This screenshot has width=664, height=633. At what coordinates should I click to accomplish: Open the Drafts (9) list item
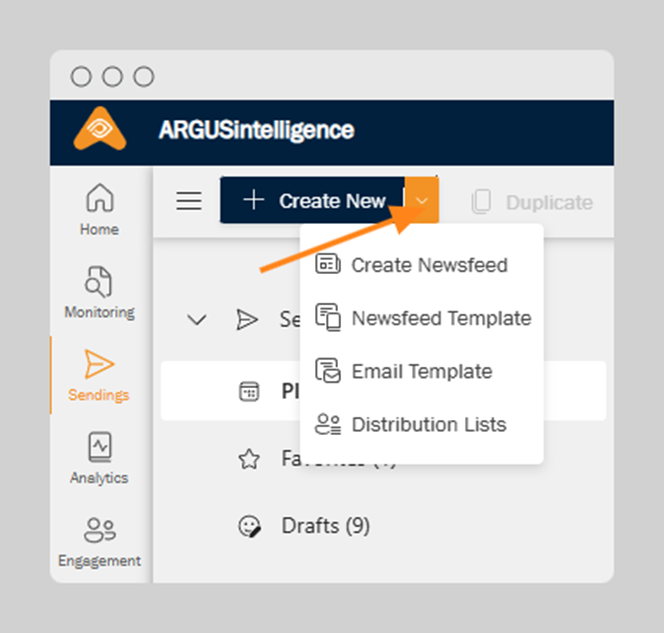(325, 526)
